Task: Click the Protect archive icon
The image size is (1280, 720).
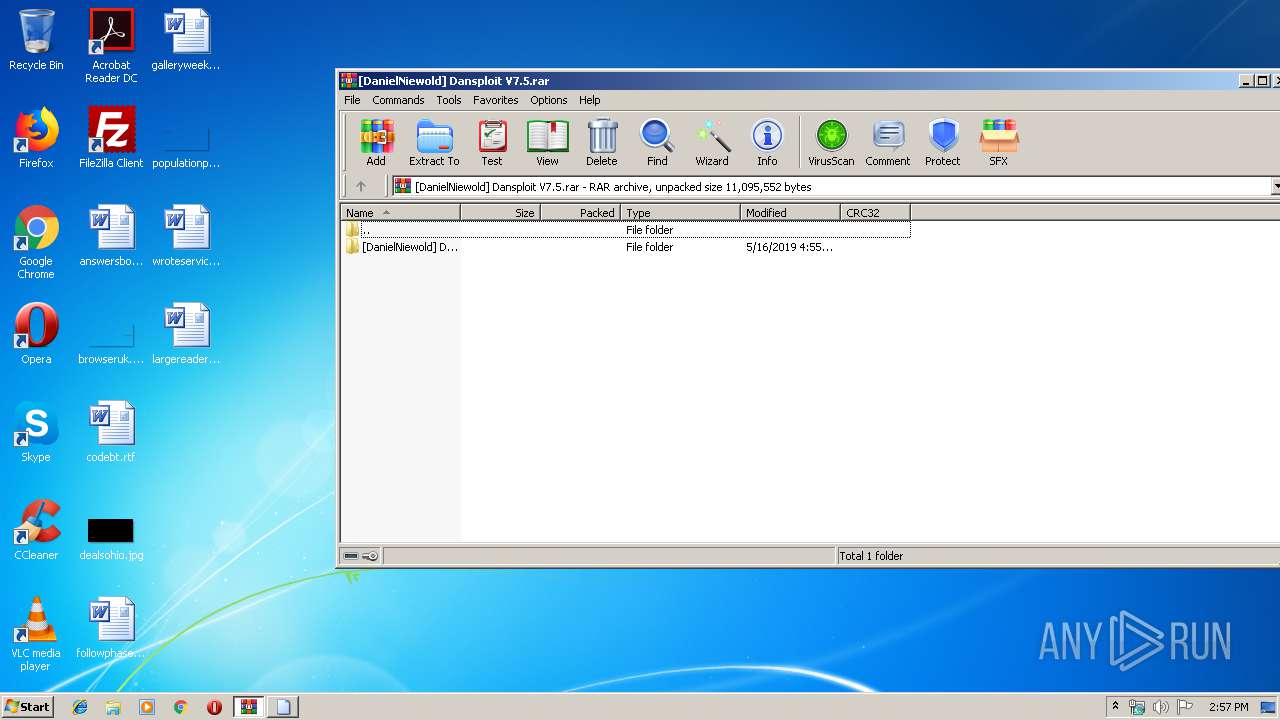Action: point(943,143)
